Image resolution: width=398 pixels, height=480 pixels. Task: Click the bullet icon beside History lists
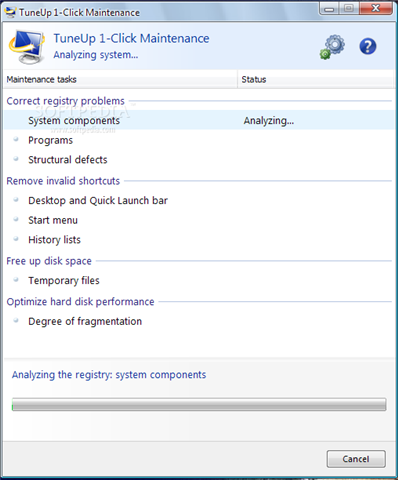(16, 239)
